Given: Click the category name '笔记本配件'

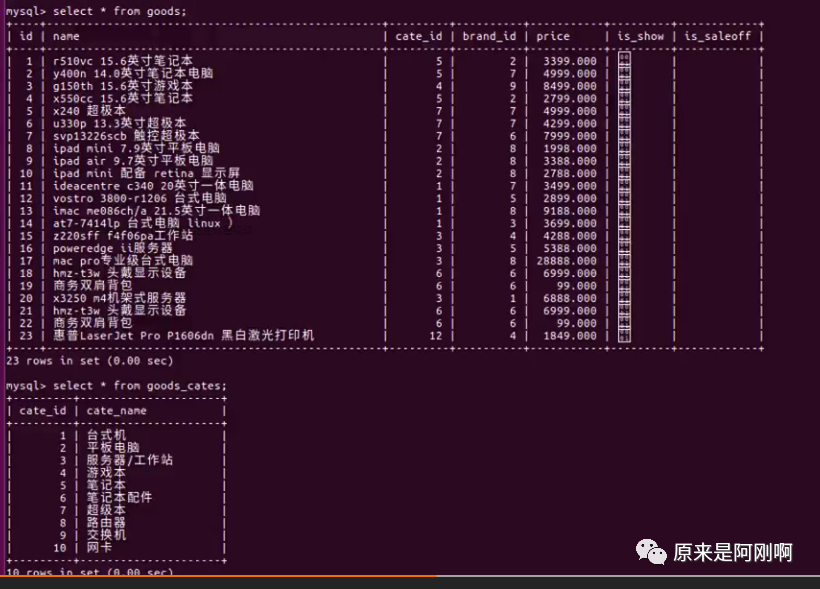Looking at the screenshot, I should [119, 498].
